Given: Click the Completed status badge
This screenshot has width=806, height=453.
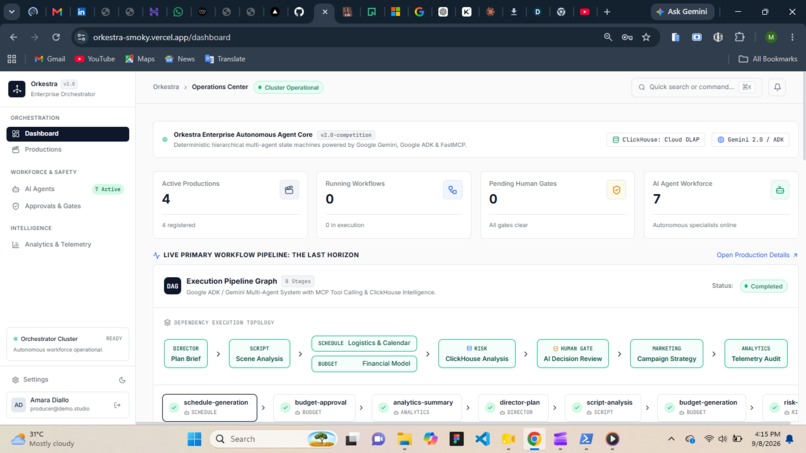Looking at the screenshot, I should pos(763,286).
